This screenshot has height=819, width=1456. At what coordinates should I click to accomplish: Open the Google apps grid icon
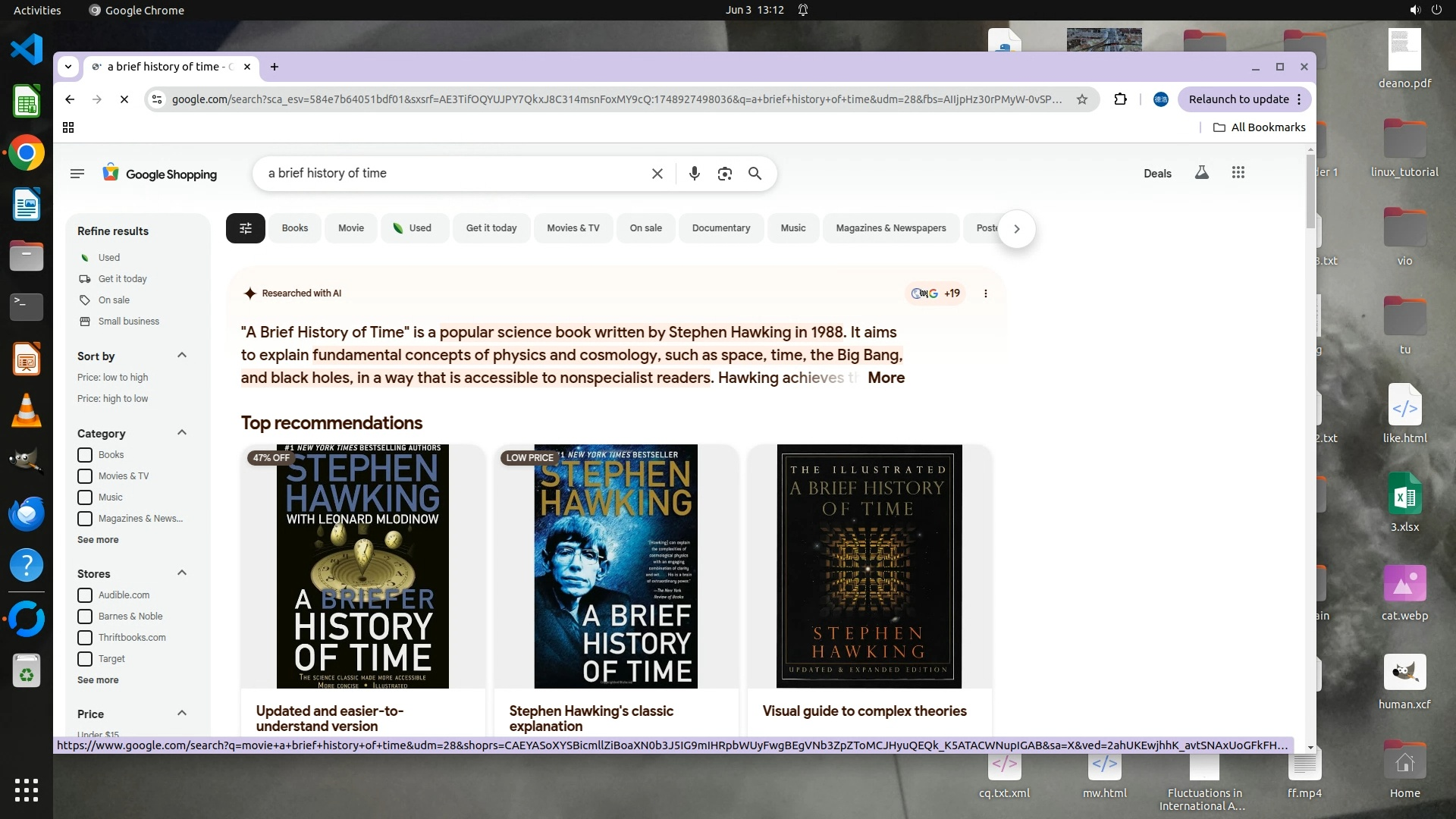point(1238,173)
